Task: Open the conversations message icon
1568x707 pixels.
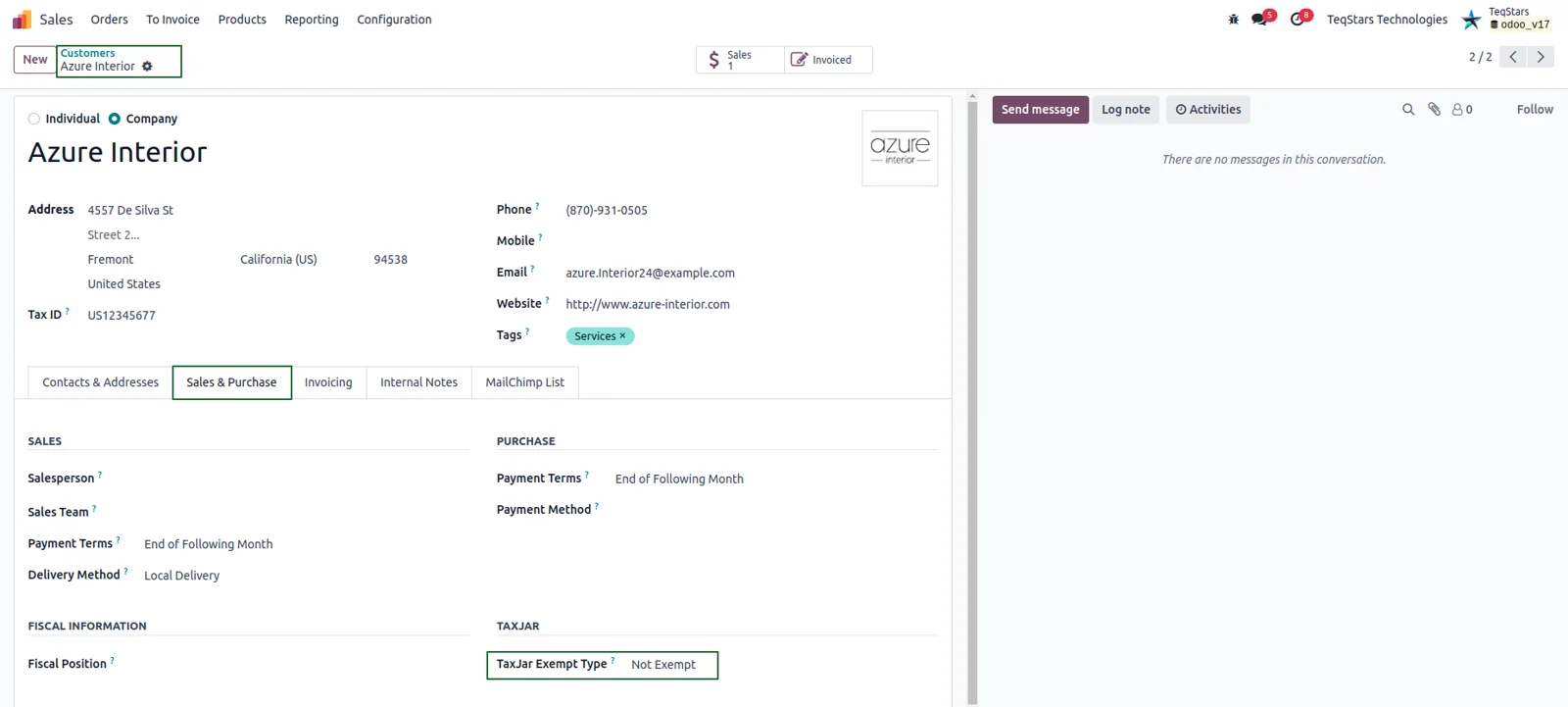Action: pos(1260,20)
